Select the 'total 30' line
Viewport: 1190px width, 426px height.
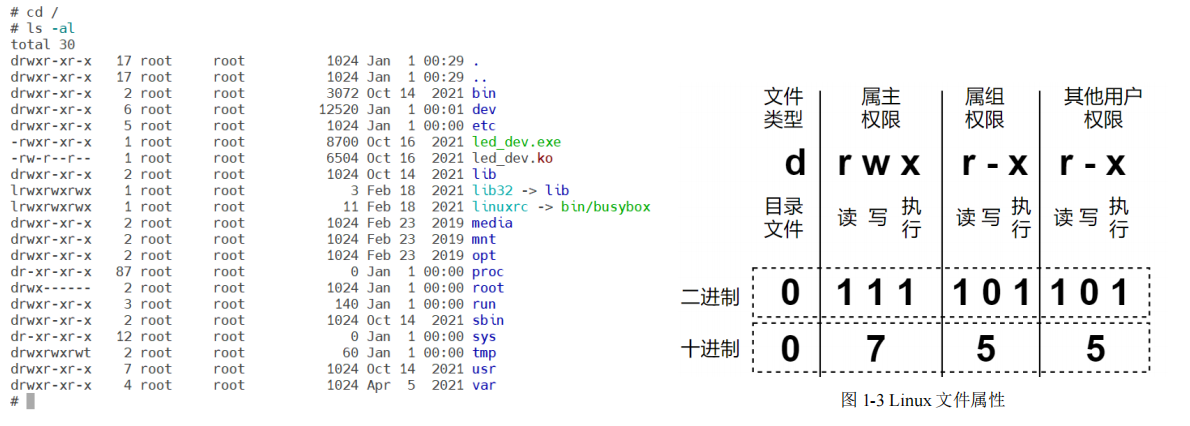pyautogui.click(x=42, y=45)
